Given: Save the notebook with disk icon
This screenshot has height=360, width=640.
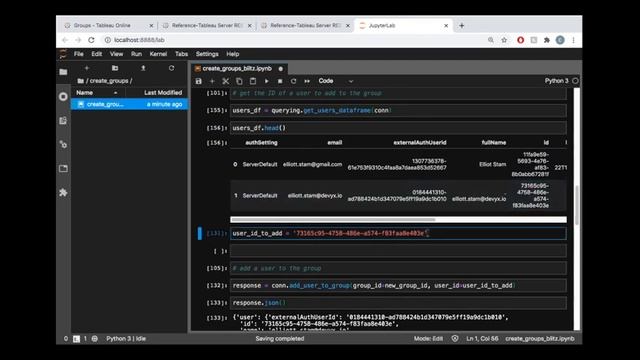Looking at the screenshot, I should pos(198,81).
